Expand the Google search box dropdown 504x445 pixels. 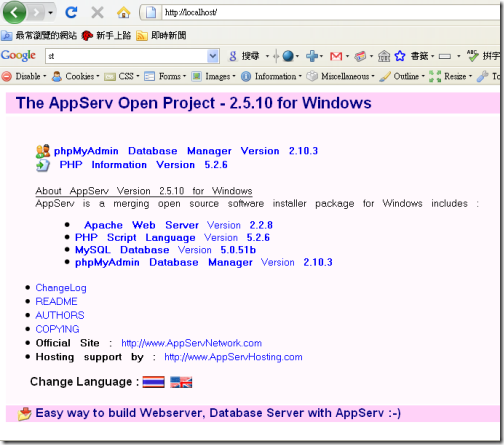pos(213,56)
